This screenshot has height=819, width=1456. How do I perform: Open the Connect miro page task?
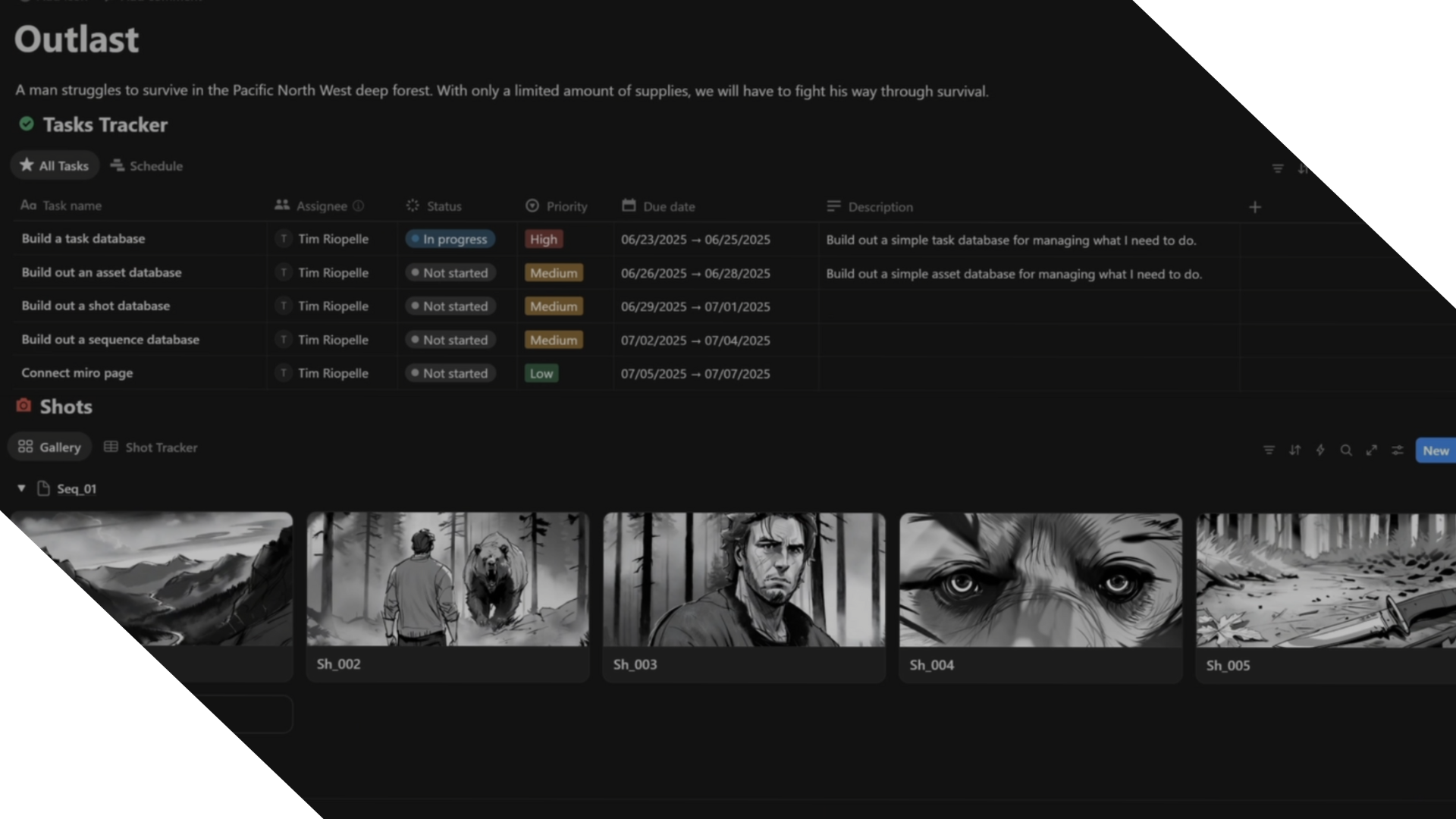77,372
